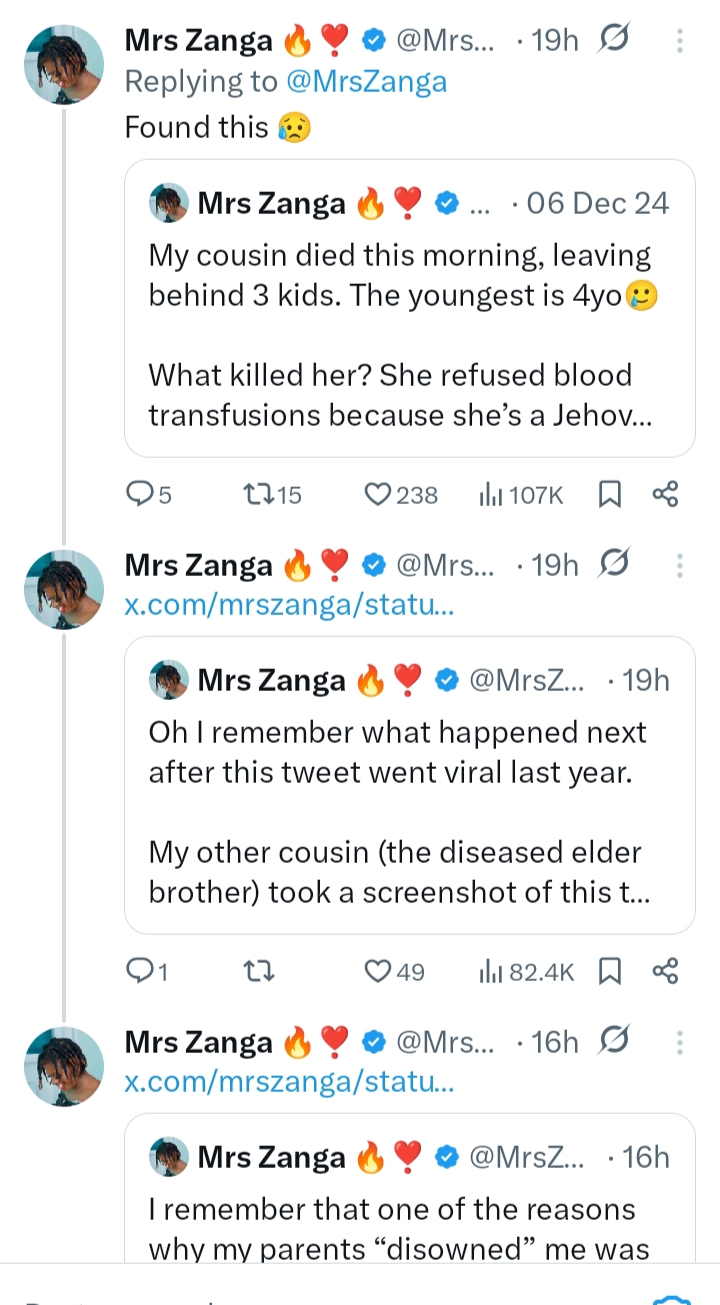Like the tweet with 49 likes

[377, 971]
